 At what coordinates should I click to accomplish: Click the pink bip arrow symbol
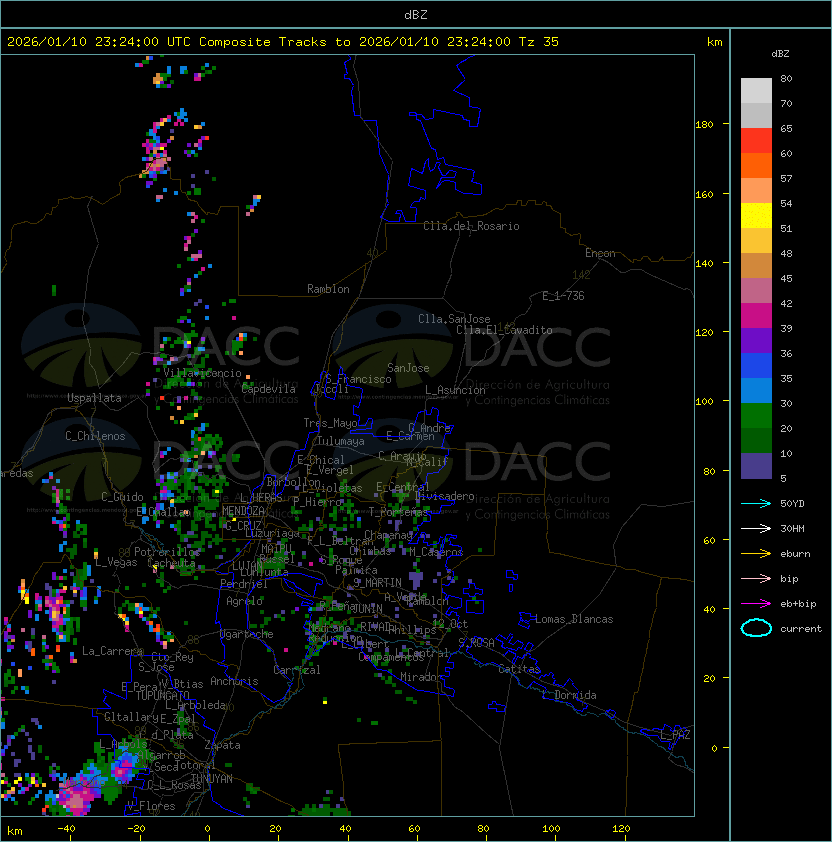(x=756, y=578)
